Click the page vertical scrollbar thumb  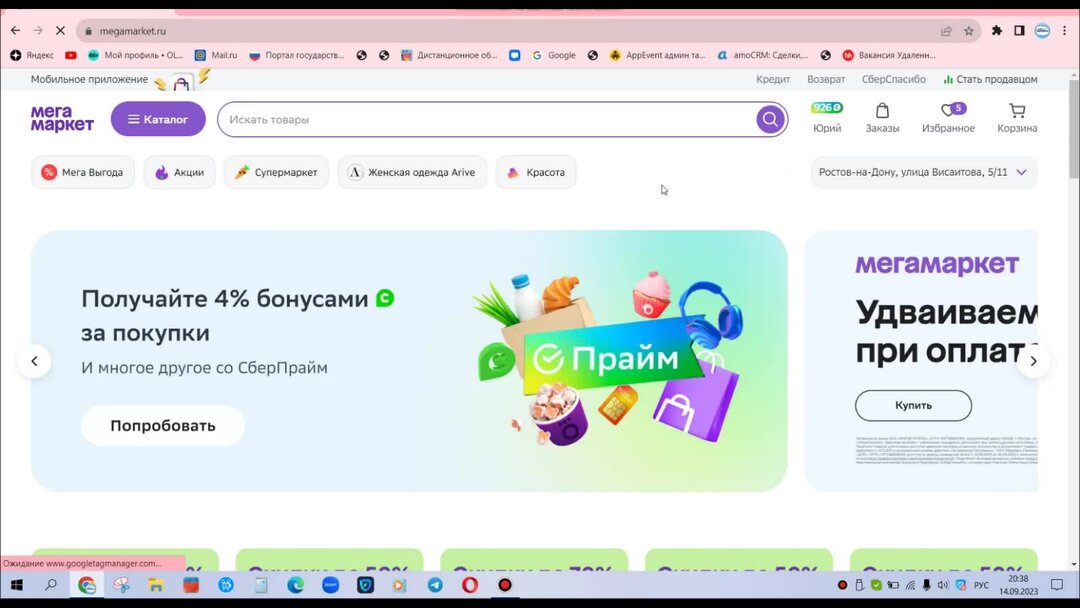click(1074, 131)
